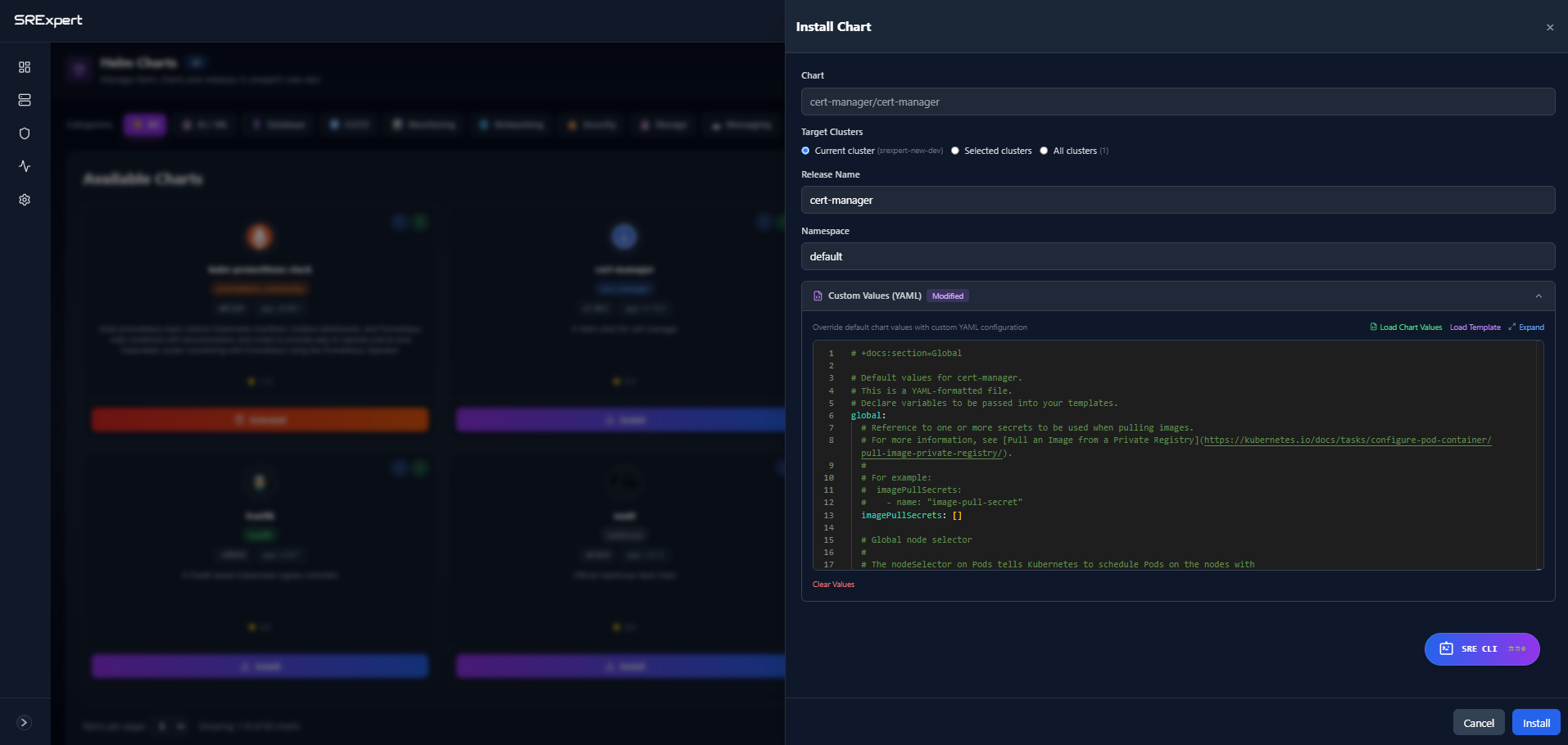Collapse the Custom Values (YAML) section
This screenshot has width=1568, height=745.
(1538, 296)
